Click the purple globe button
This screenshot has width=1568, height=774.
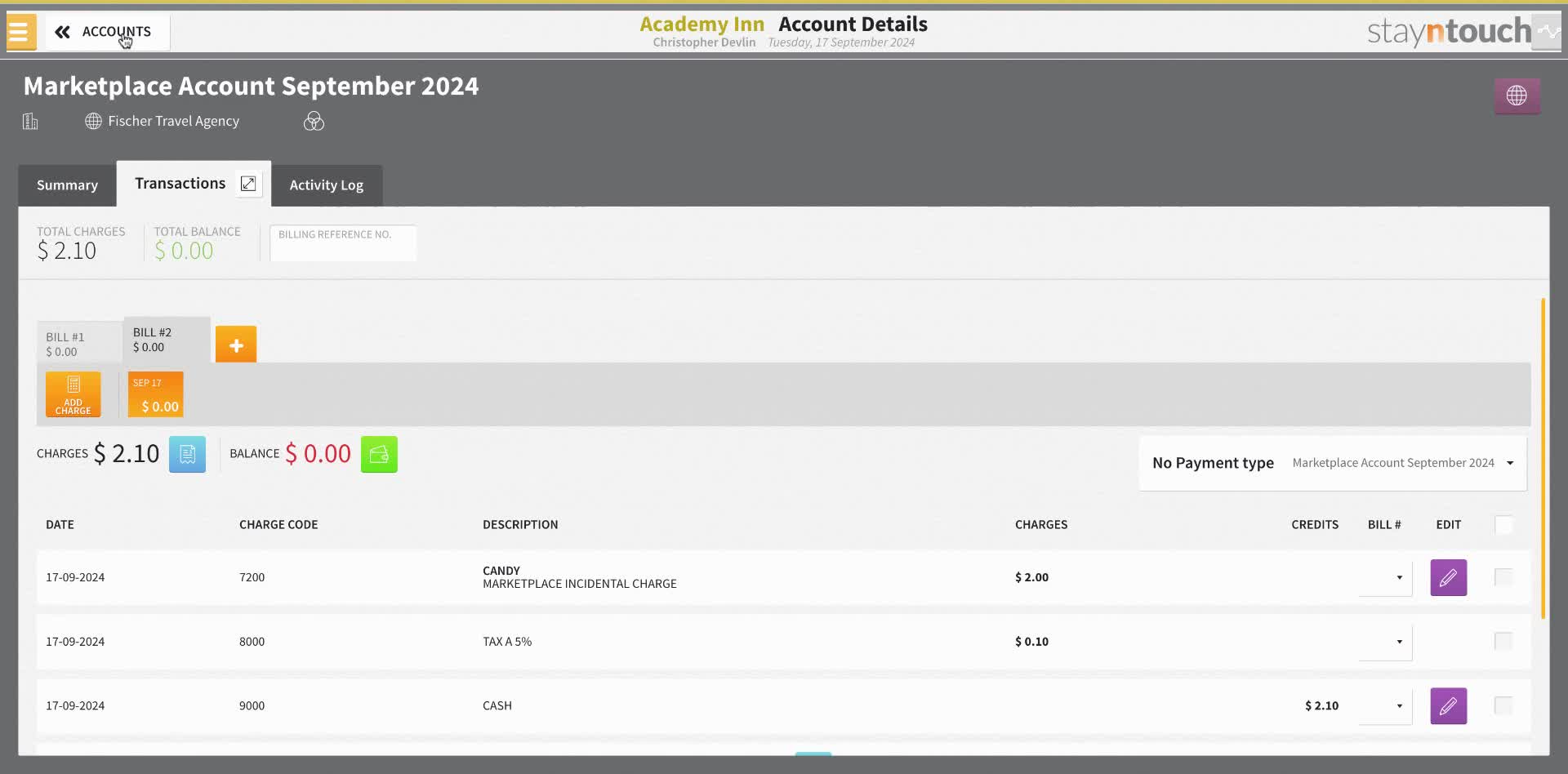(x=1517, y=96)
